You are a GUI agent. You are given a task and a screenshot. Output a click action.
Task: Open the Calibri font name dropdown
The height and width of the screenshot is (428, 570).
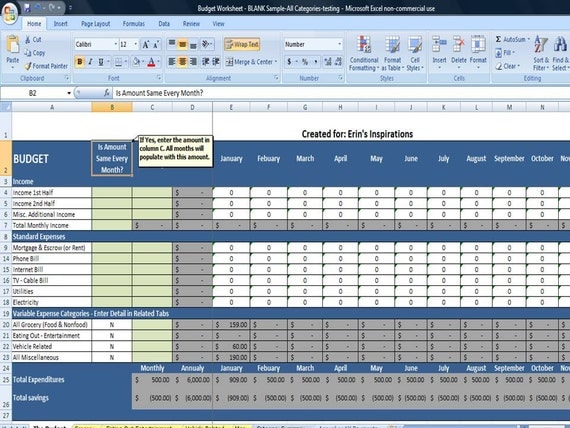(116, 44)
